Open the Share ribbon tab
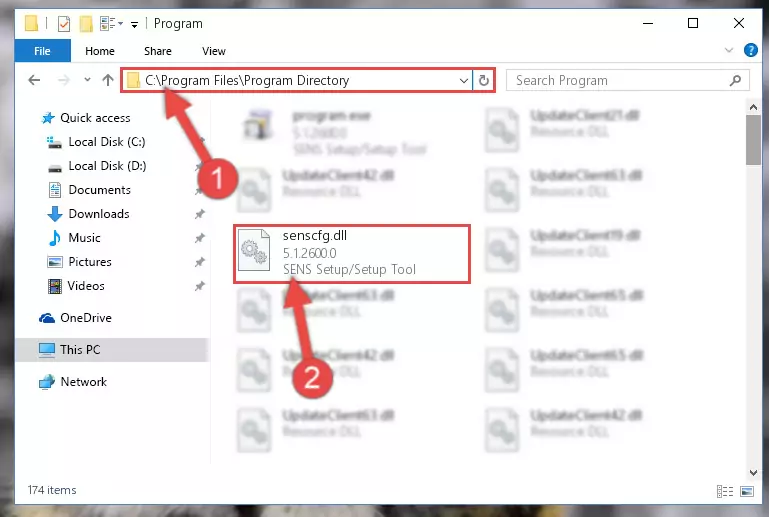Image resolution: width=769 pixels, height=517 pixels. coord(157,51)
